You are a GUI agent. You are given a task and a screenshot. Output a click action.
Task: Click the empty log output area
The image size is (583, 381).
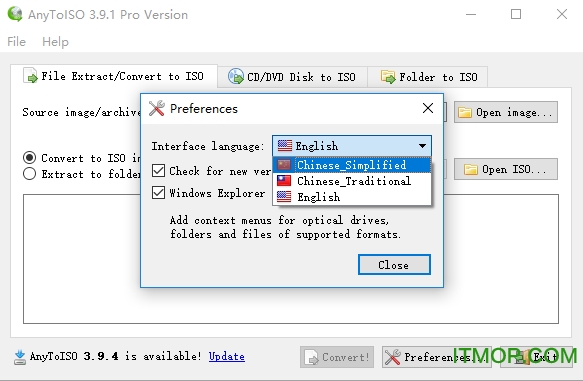coord(291,259)
